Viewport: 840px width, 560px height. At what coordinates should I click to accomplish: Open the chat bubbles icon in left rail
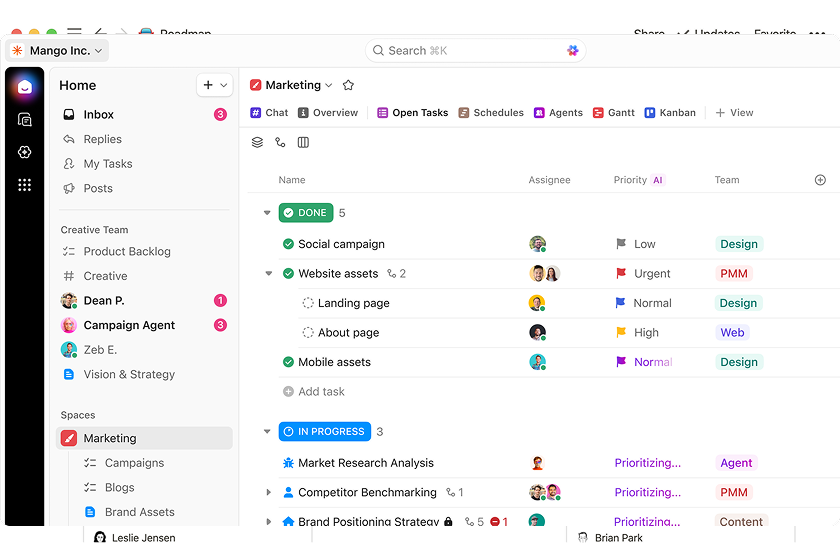(25, 120)
